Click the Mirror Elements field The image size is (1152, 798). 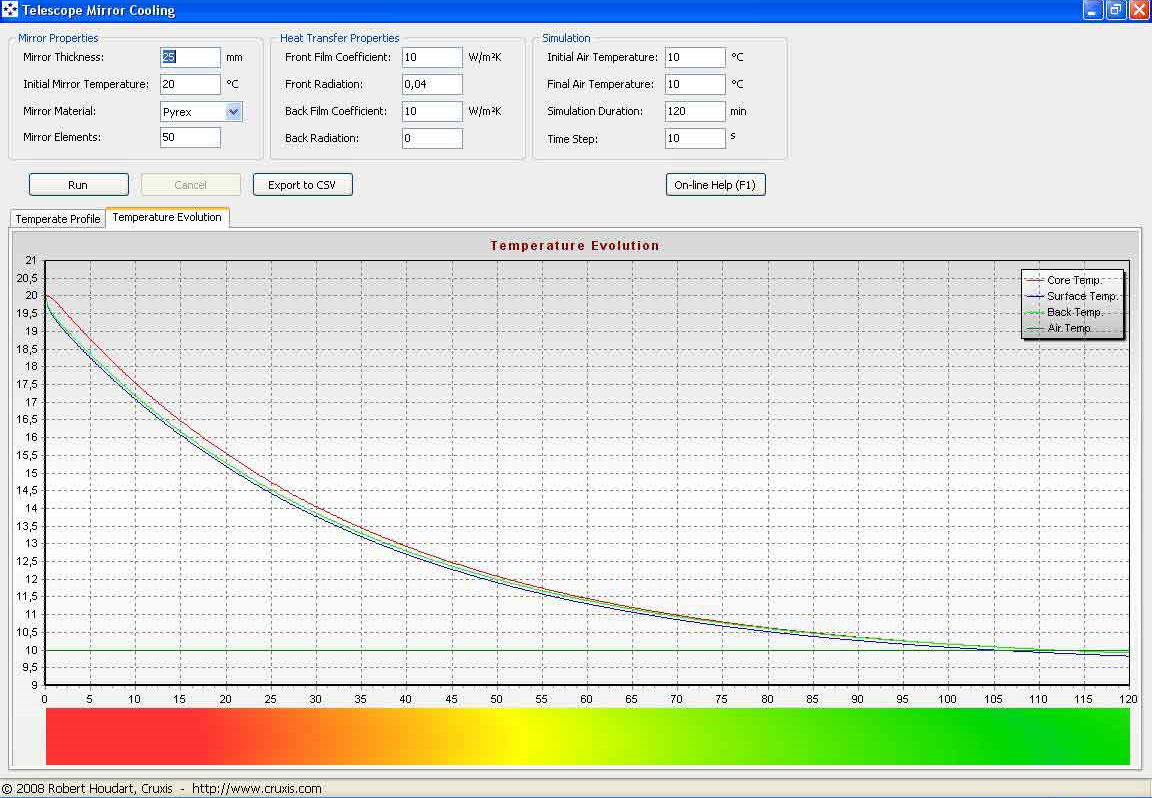click(x=190, y=138)
